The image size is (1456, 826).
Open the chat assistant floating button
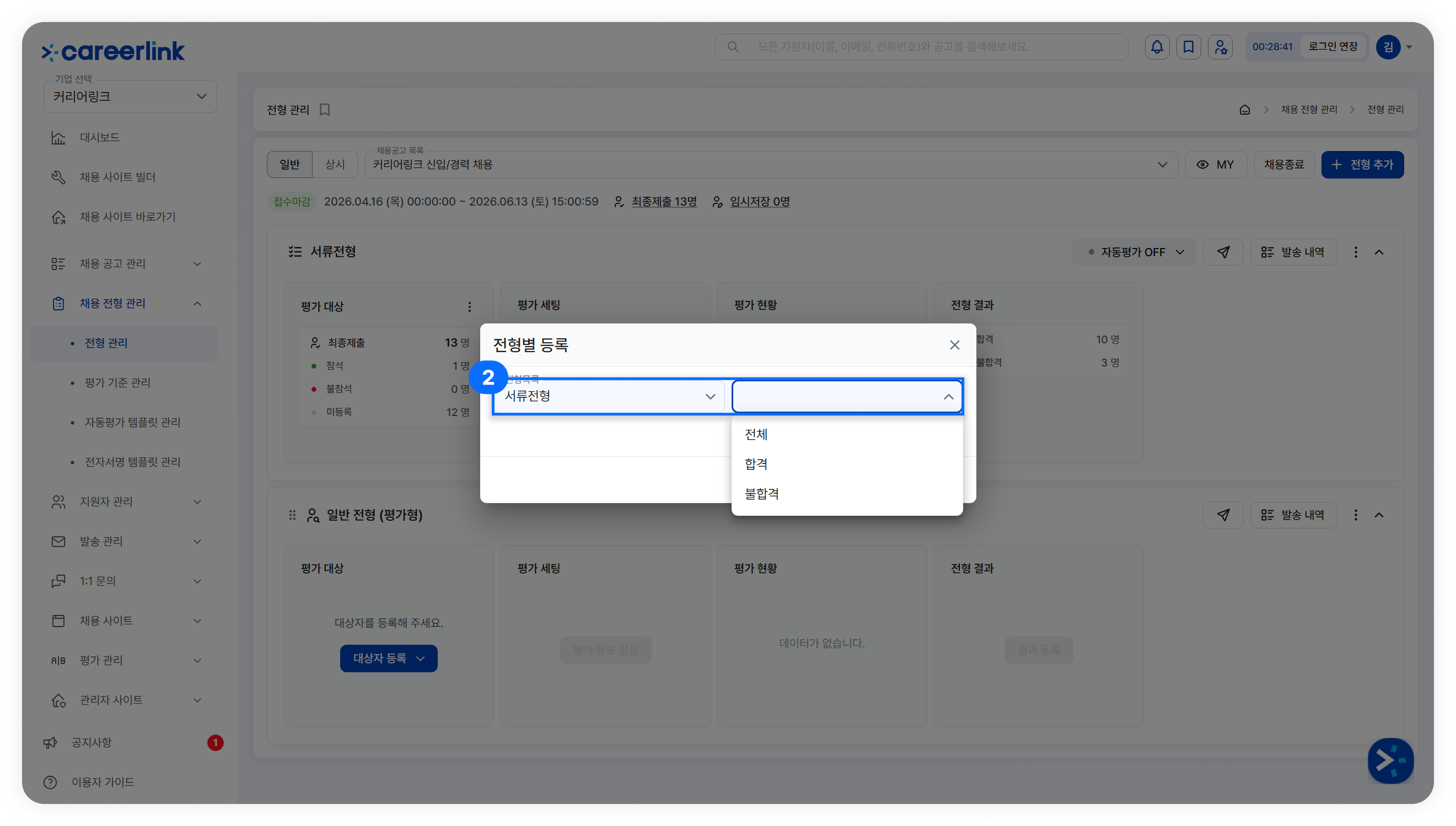1390,760
